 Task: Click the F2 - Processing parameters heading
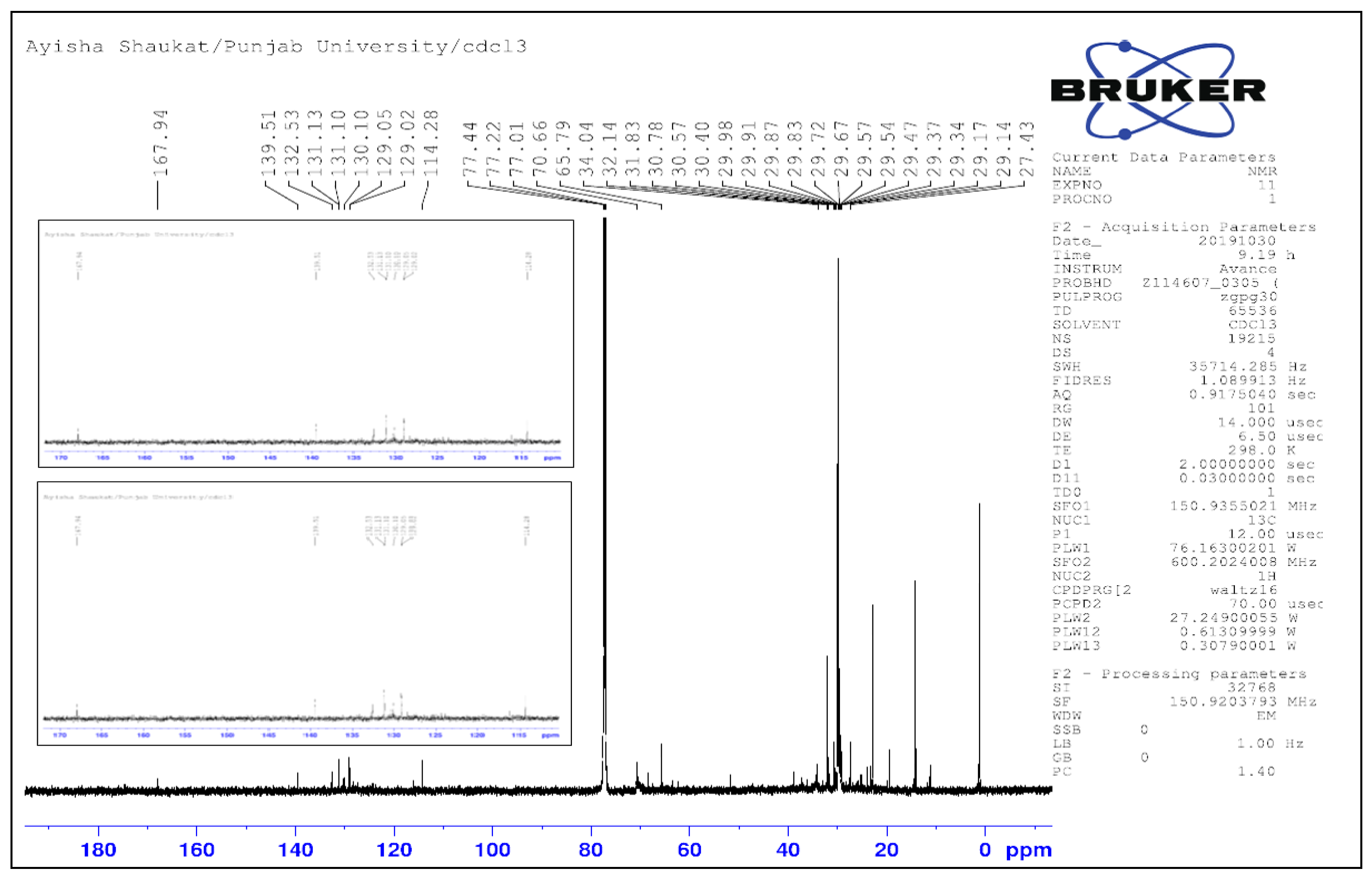point(1179,674)
